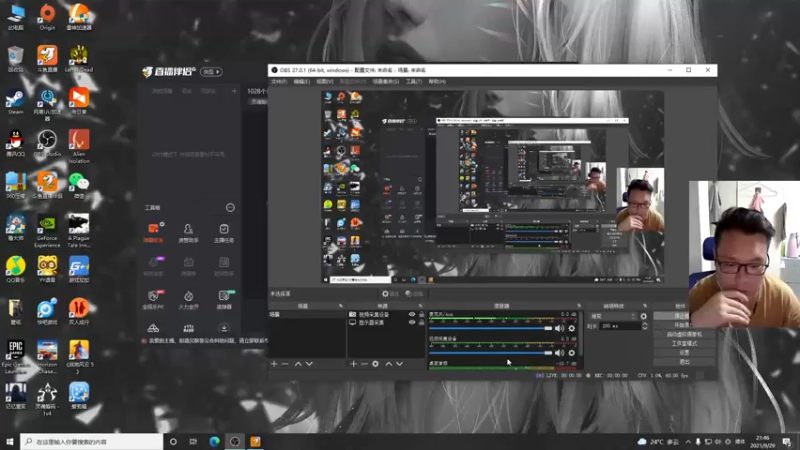The width and height of the screenshot is (800, 450).
Task: Open the Recycle Bin on the desktop
Action: tap(15, 59)
